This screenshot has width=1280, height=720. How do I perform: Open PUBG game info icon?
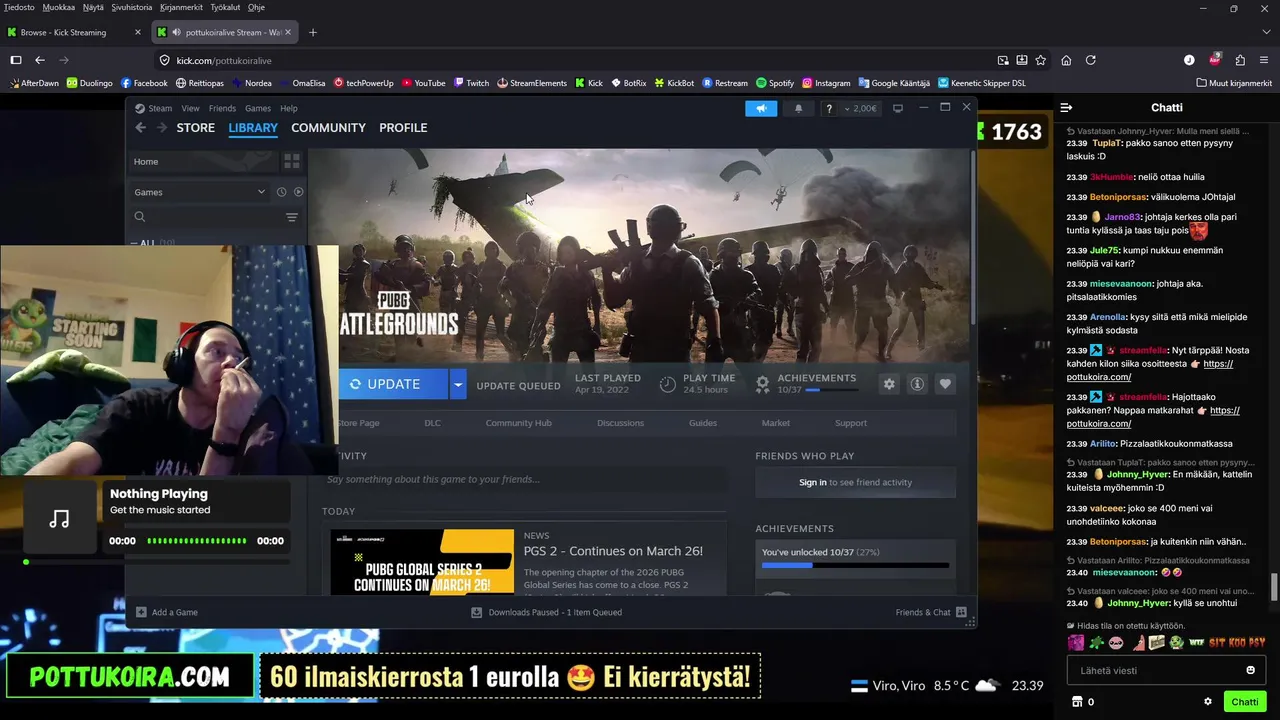tap(917, 384)
